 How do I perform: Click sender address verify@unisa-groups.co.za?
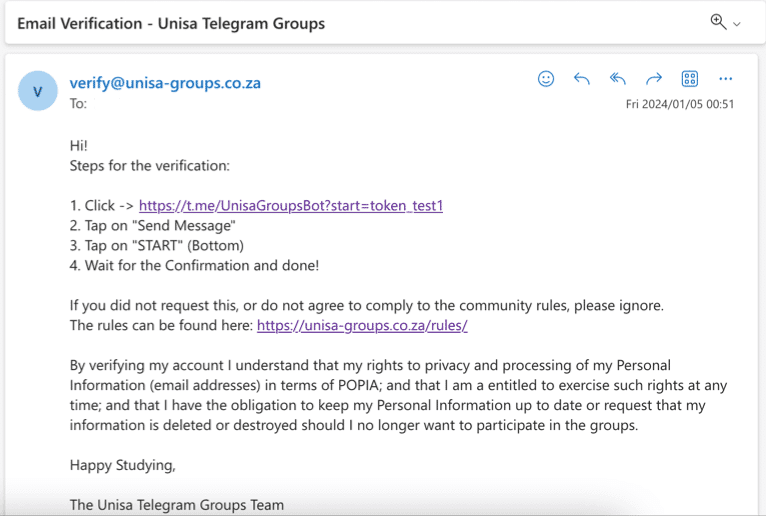[165, 83]
